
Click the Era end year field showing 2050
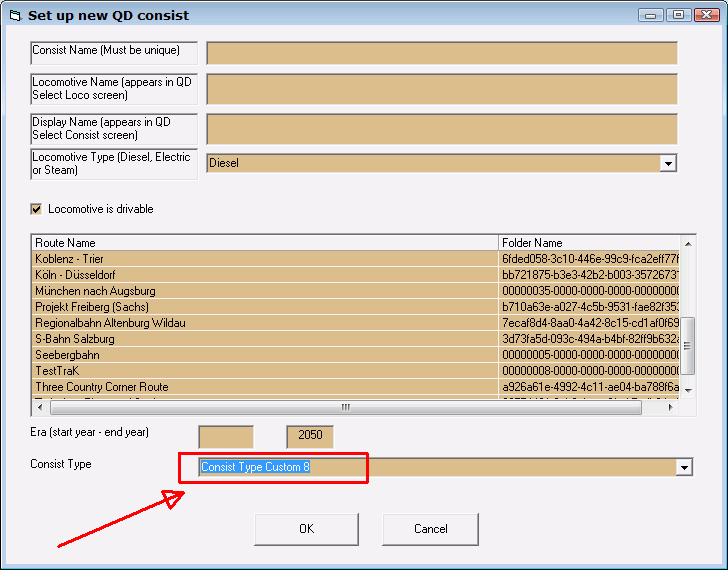coord(310,437)
